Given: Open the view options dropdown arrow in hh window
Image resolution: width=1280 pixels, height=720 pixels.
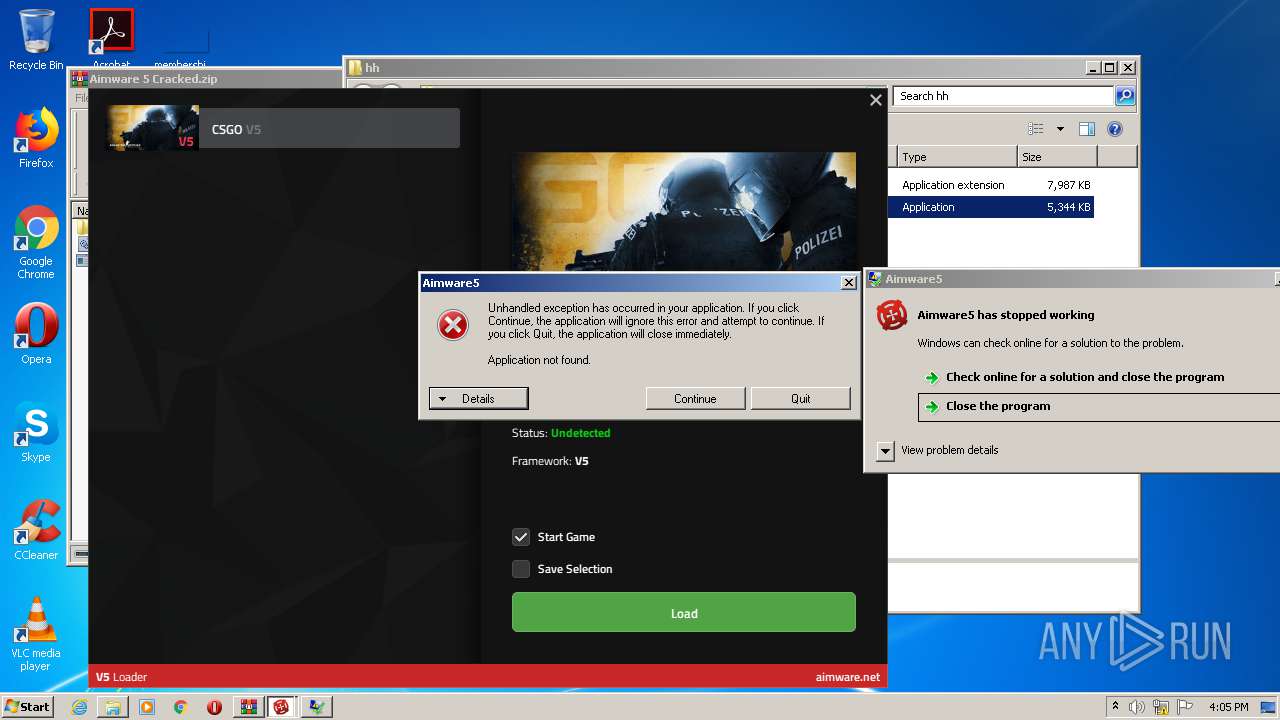Looking at the screenshot, I should pyautogui.click(x=1060, y=129).
